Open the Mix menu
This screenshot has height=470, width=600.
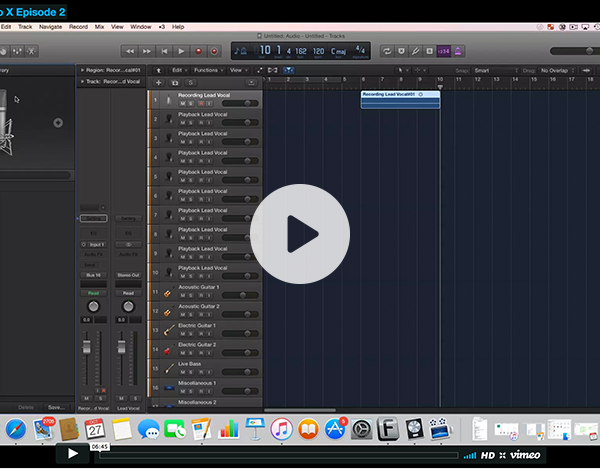coord(99,26)
